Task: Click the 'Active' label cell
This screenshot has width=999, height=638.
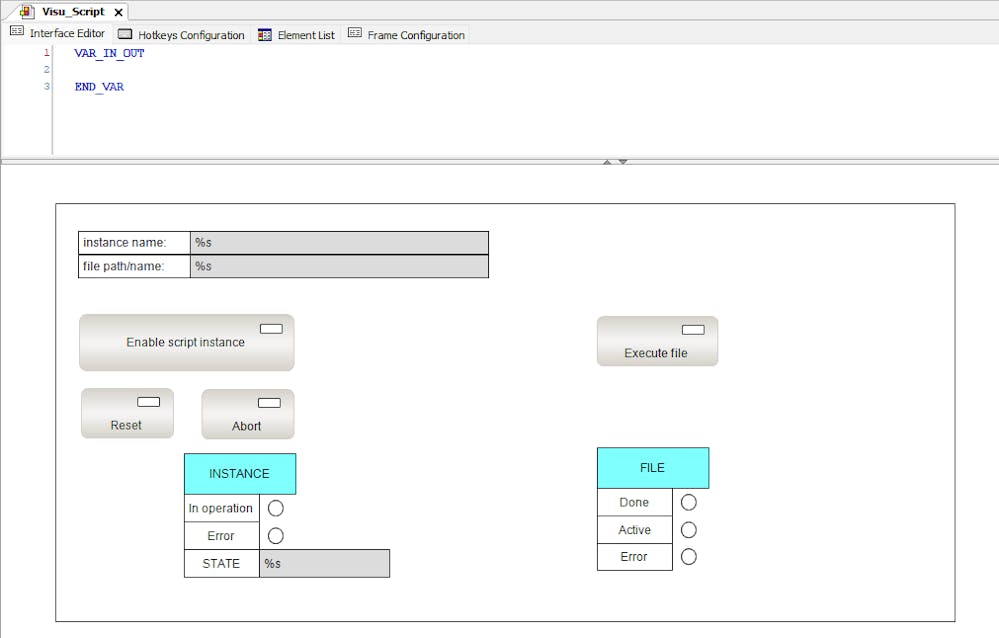Action: 635,530
